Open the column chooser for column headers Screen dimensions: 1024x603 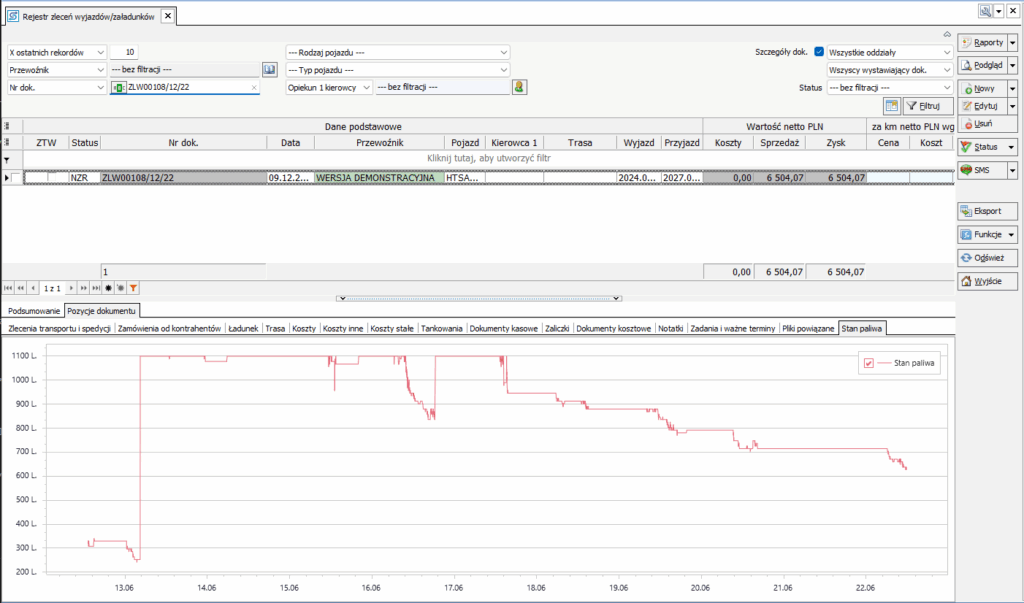coord(7,142)
